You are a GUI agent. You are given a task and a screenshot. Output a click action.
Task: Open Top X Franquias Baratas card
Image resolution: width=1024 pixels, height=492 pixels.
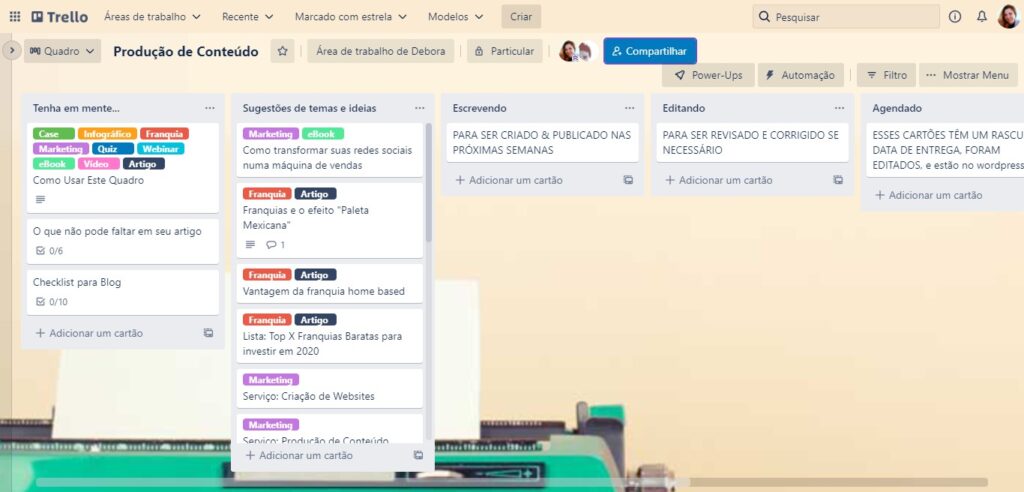(330, 336)
